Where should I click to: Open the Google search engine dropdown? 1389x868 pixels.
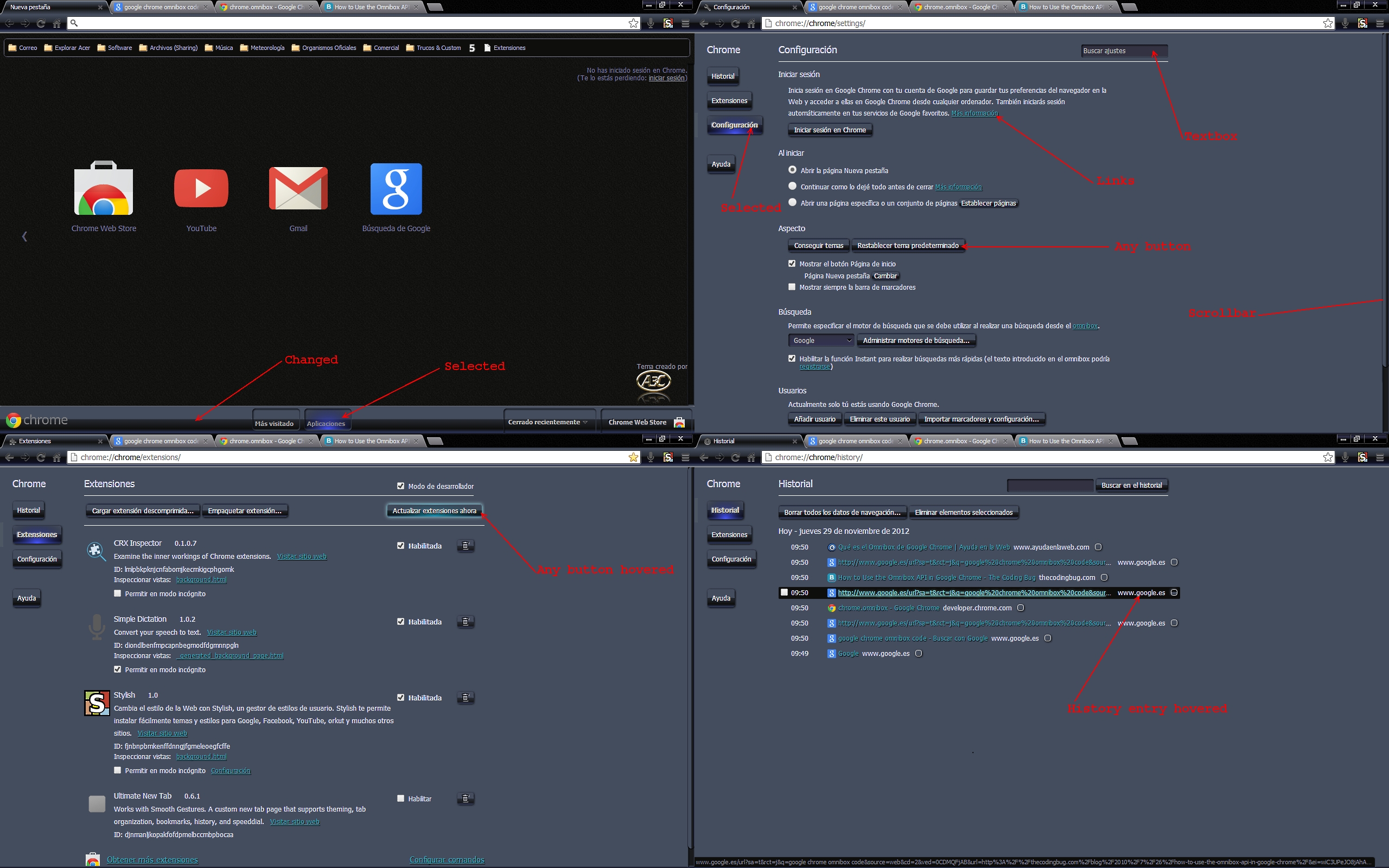click(x=821, y=341)
